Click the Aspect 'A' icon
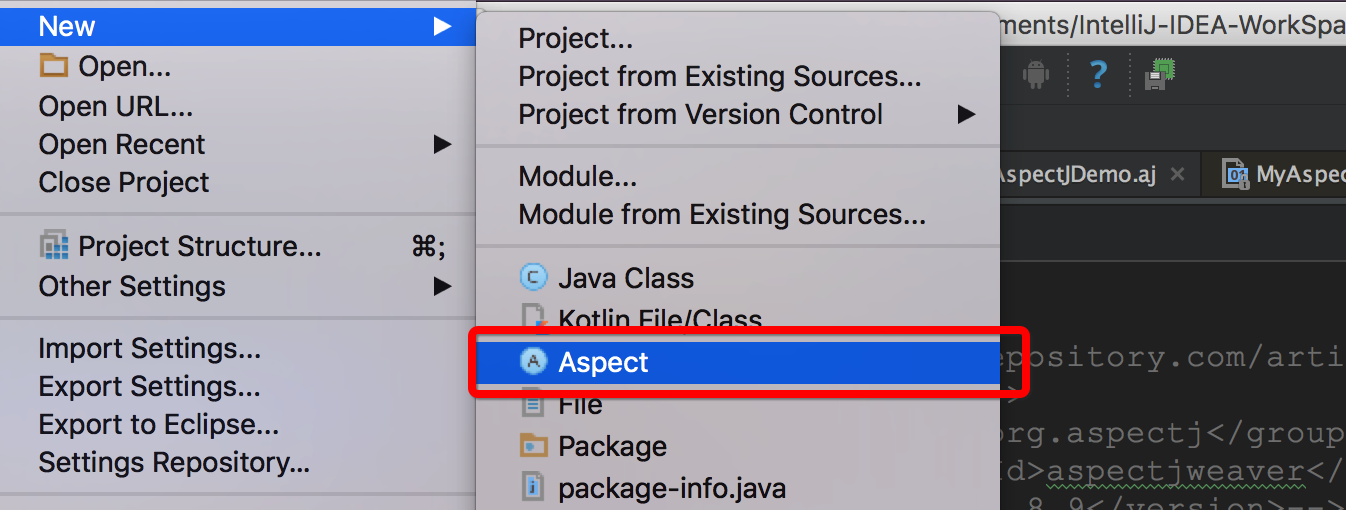This screenshot has width=1346, height=510. click(x=535, y=362)
